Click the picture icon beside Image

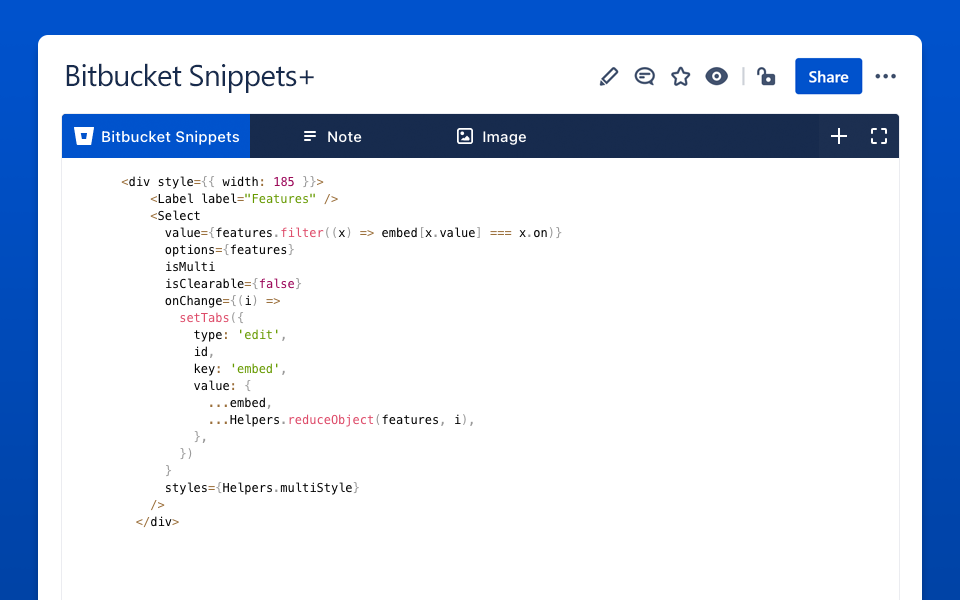[464, 136]
